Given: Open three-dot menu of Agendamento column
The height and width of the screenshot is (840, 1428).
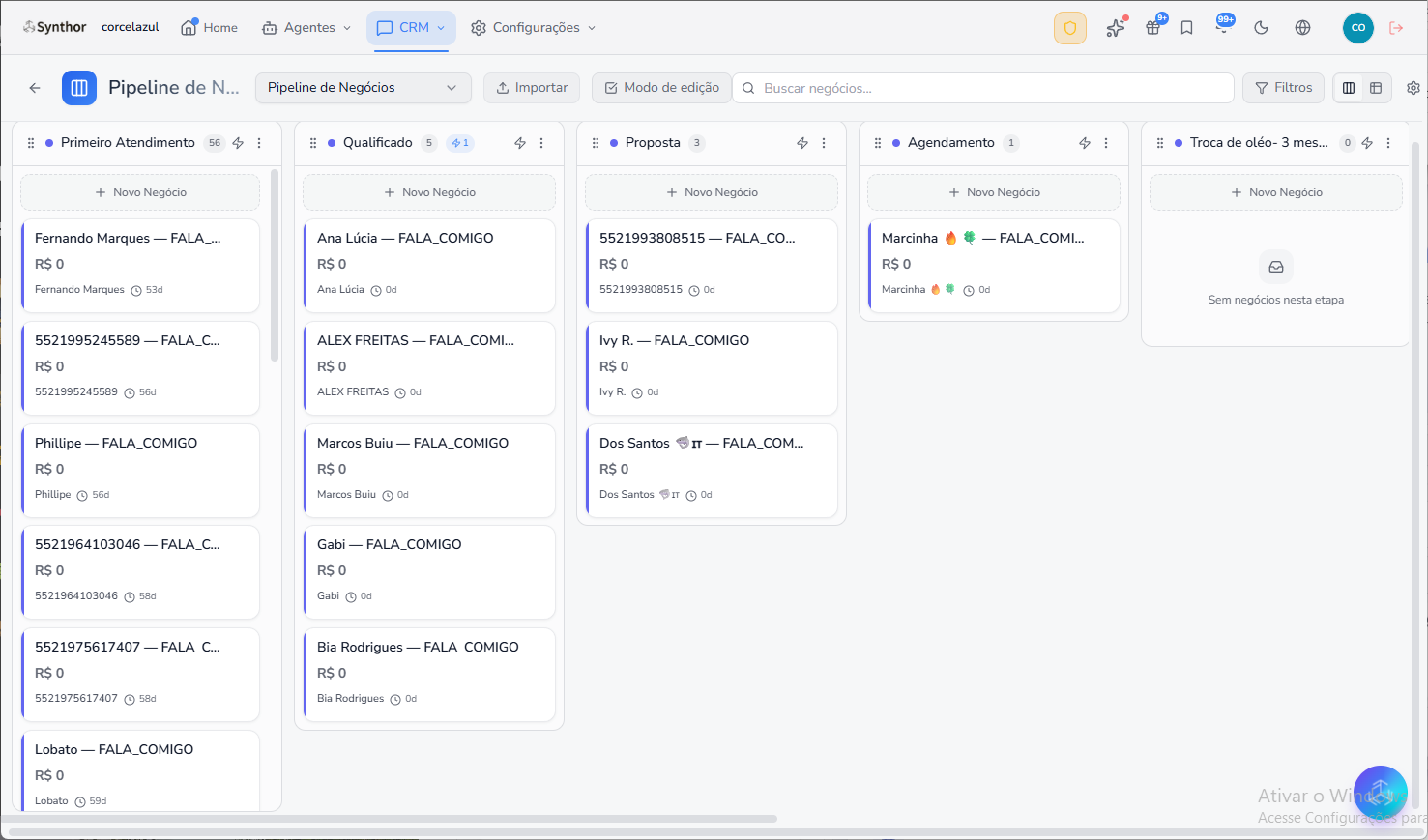Looking at the screenshot, I should (1106, 143).
